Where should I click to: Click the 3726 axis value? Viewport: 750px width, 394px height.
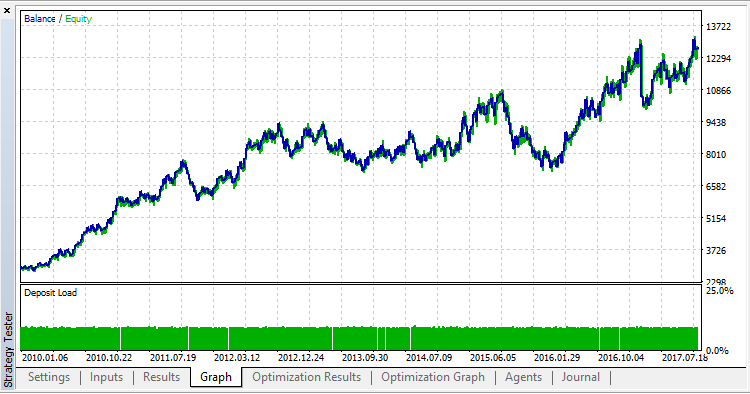pyautogui.click(x=716, y=251)
